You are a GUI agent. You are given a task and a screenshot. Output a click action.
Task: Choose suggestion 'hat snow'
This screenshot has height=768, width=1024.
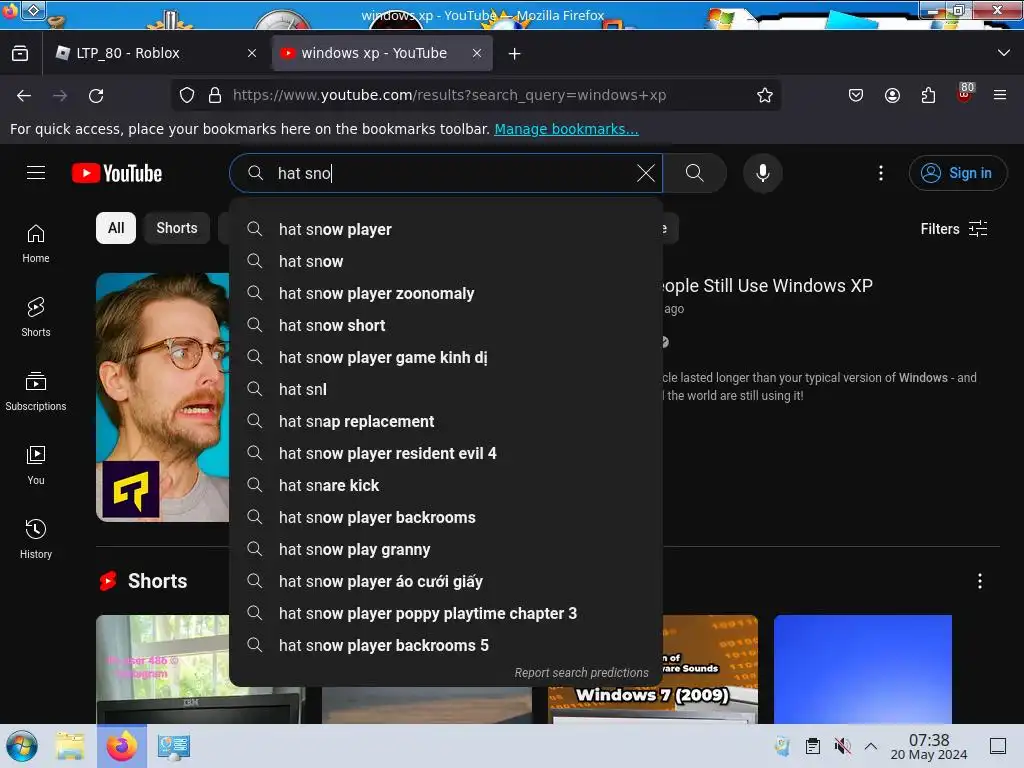coord(446,261)
